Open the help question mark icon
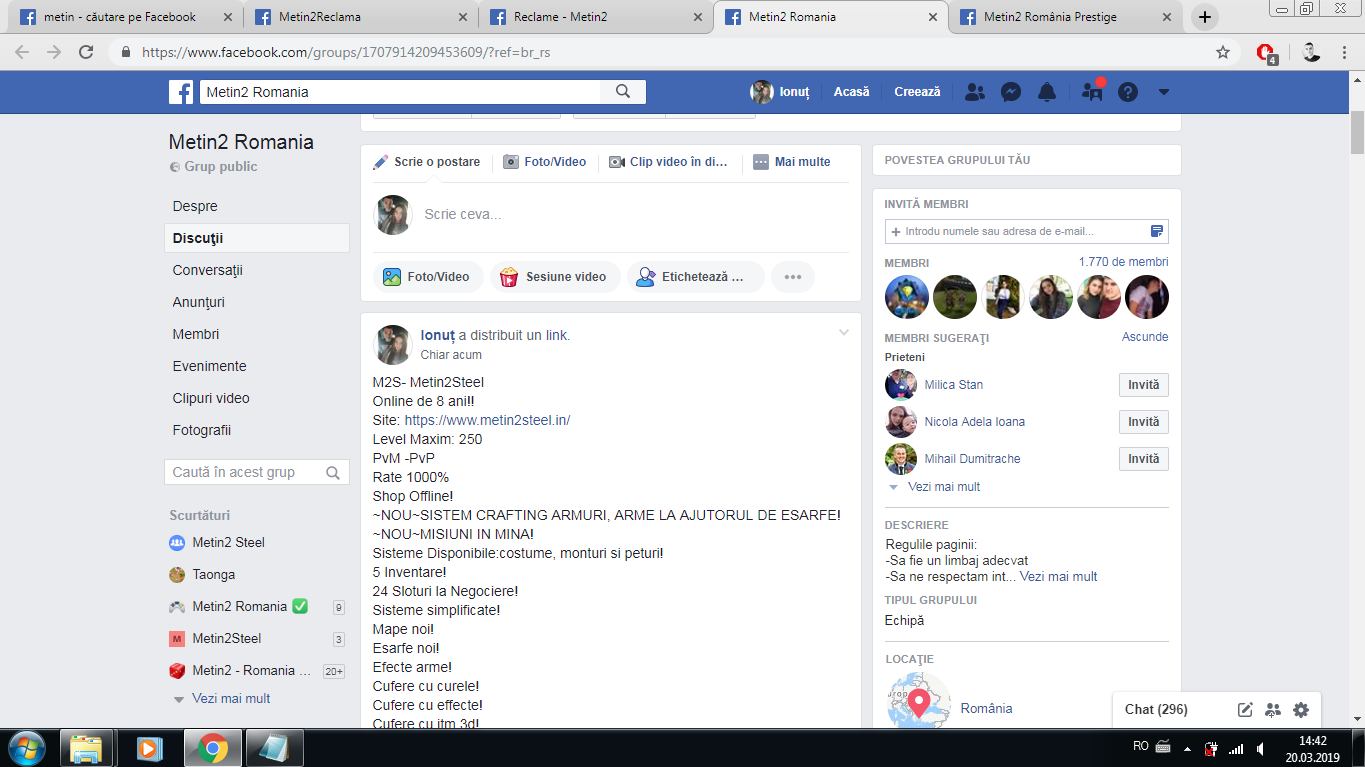Screen dimensions: 1365x767 pyautogui.click(x=1128, y=92)
